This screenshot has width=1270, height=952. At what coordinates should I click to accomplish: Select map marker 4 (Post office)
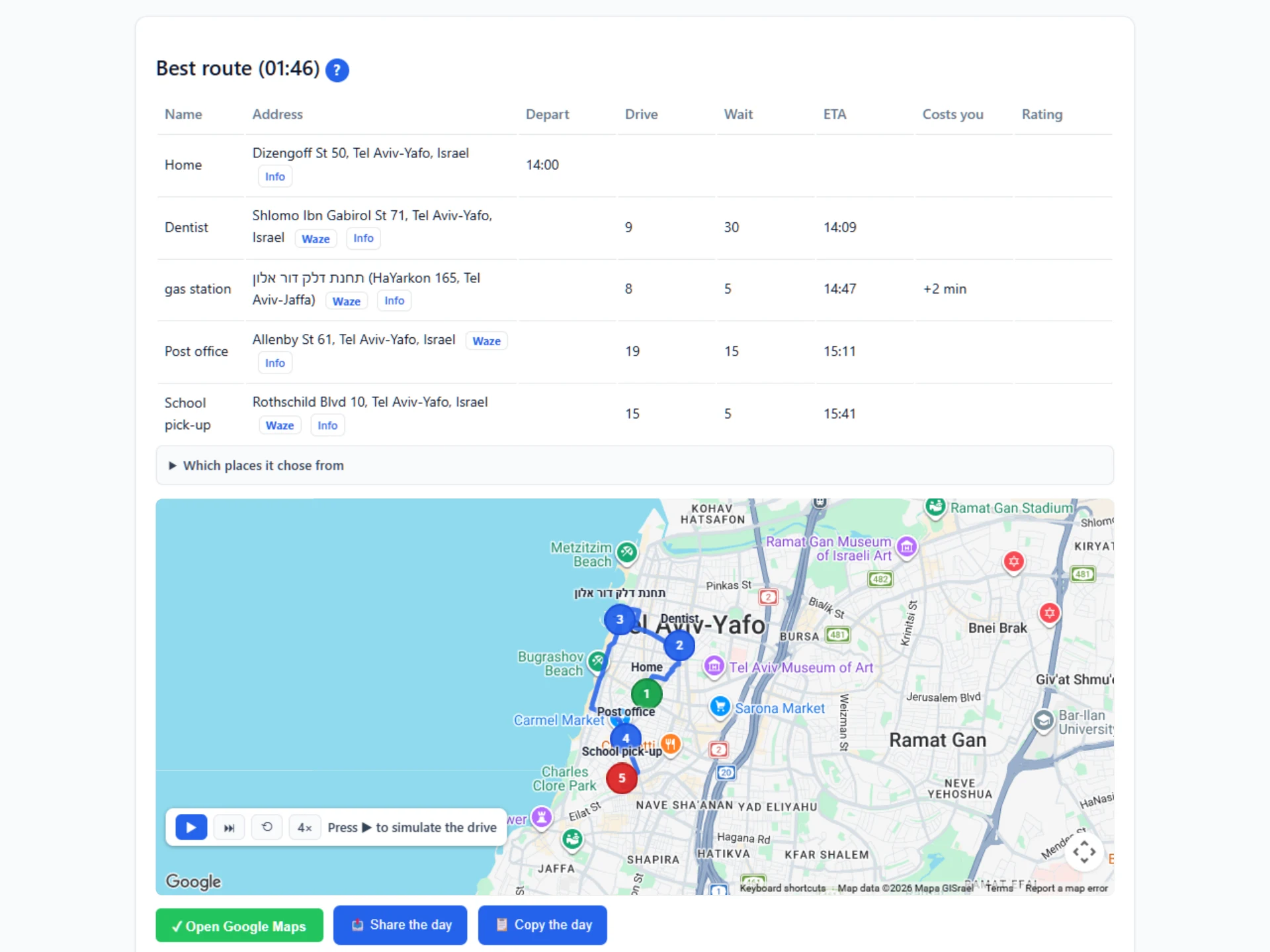point(626,736)
